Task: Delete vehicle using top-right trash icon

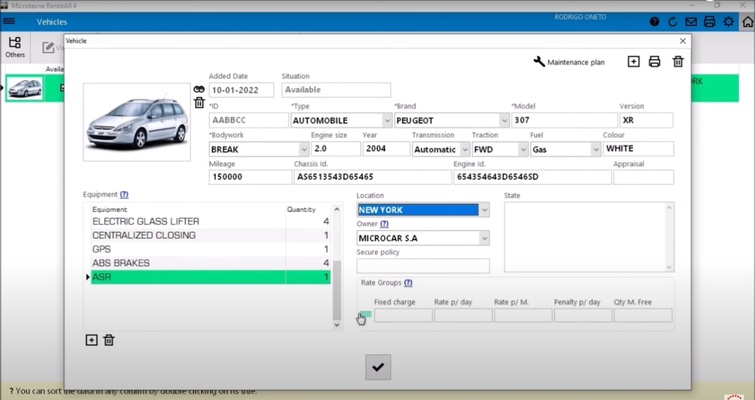Action: (678, 62)
